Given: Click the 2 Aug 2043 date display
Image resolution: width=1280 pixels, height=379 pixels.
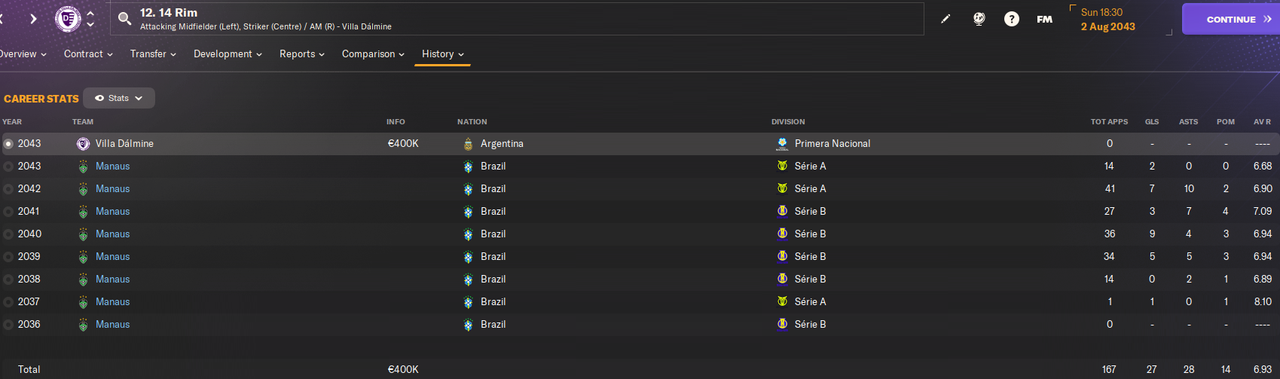Looking at the screenshot, I should point(1108,27).
